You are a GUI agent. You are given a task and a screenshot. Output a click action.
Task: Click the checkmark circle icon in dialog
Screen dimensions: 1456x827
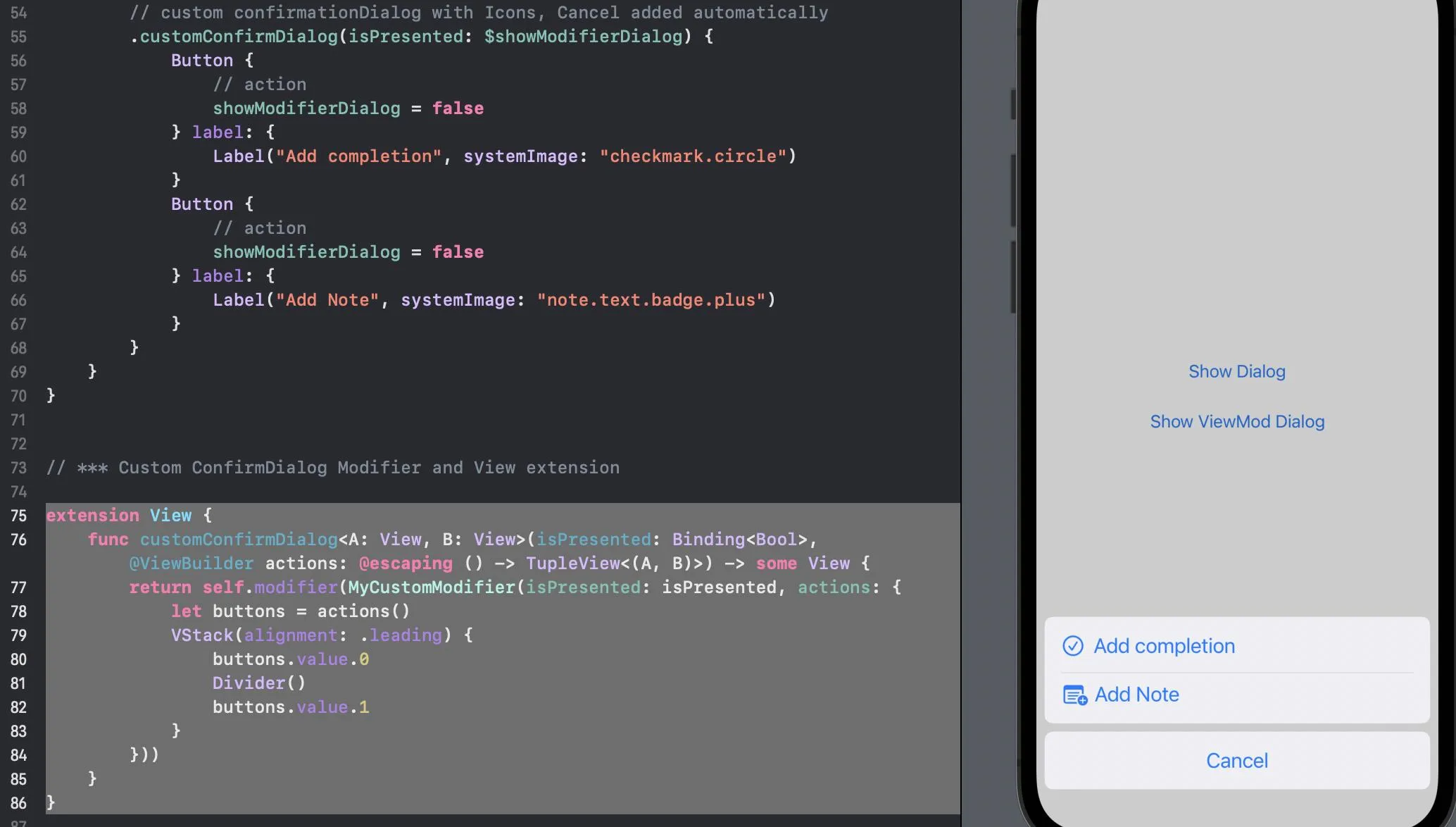1072,646
